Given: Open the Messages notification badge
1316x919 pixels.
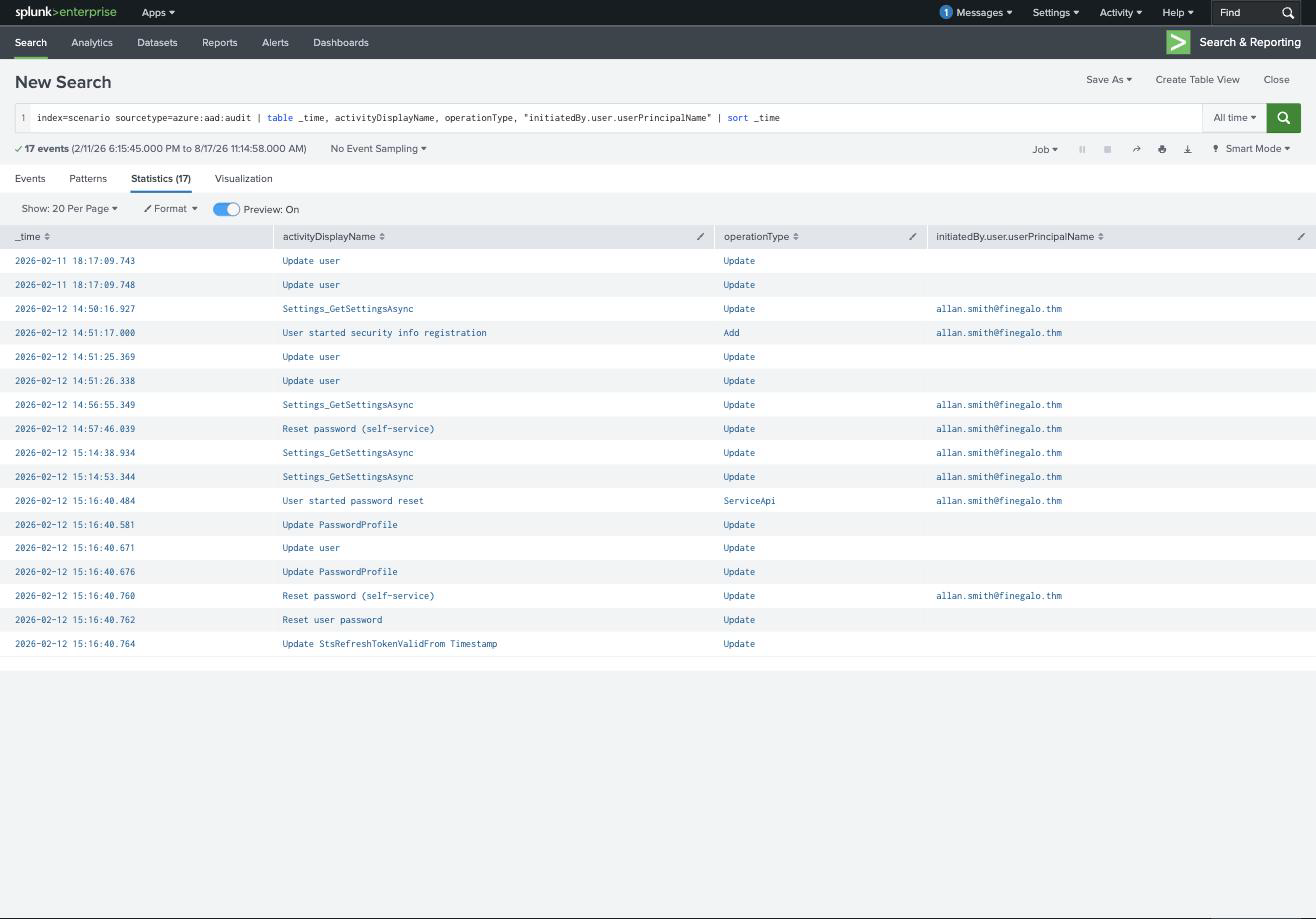Looking at the screenshot, I should (946, 12).
